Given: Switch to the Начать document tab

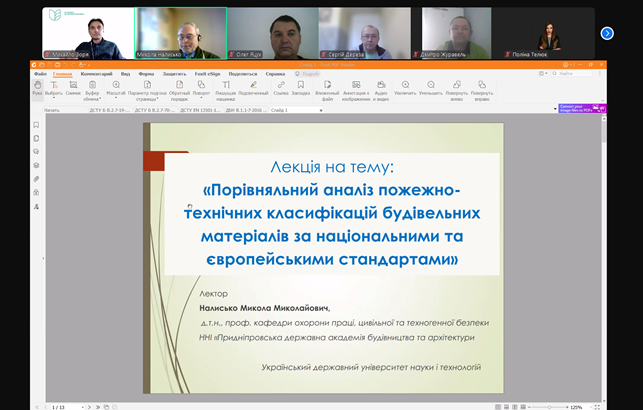Looking at the screenshot, I should (x=66, y=110).
